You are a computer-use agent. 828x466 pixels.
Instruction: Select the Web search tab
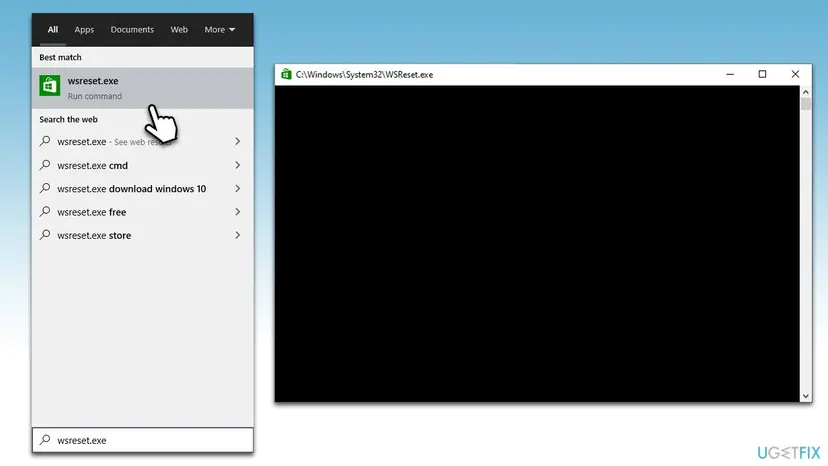pos(179,30)
